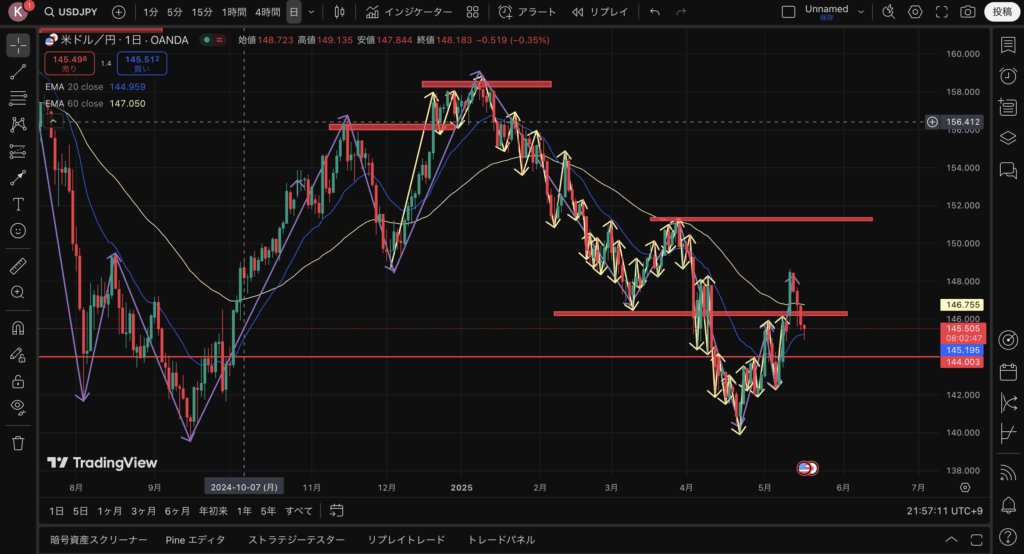Switch to 1分 timeframe

point(151,12)
